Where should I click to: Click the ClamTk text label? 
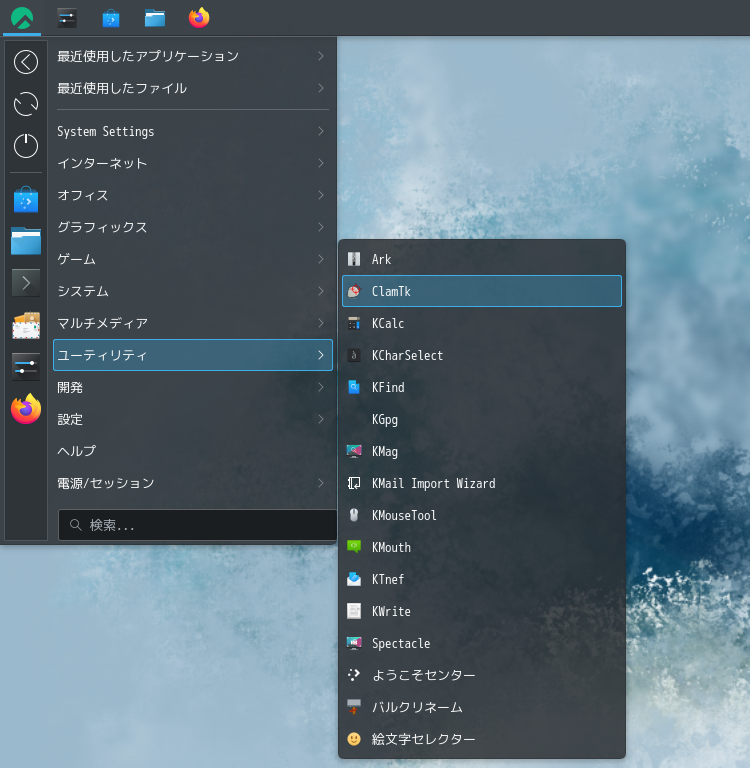[x=391, y=291]
